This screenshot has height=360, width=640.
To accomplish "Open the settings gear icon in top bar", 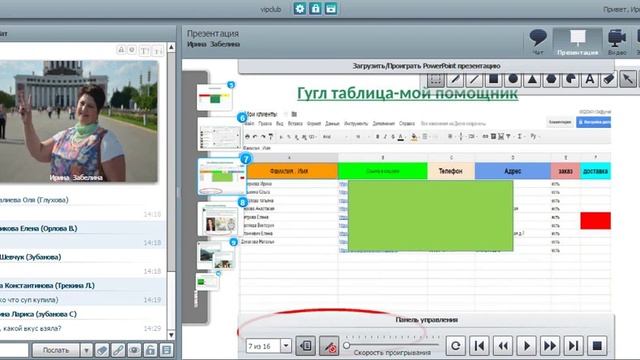I will (300, 9).
